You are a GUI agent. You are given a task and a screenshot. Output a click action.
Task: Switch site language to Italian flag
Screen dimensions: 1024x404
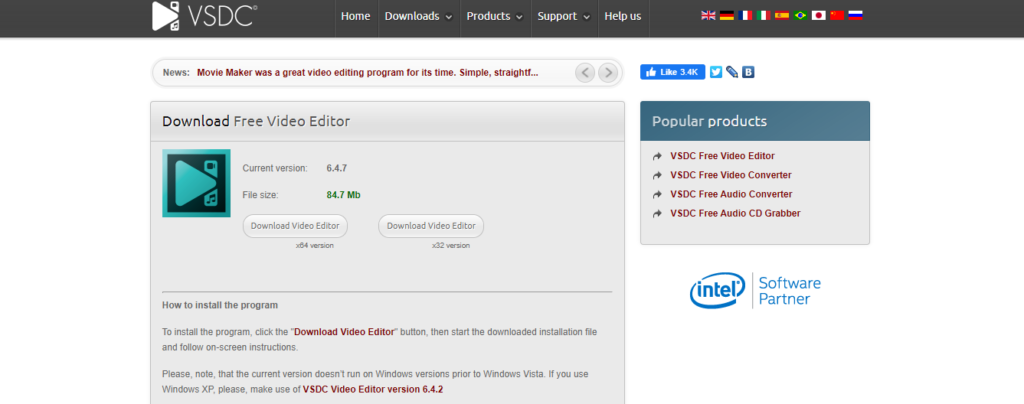[763, 16]
